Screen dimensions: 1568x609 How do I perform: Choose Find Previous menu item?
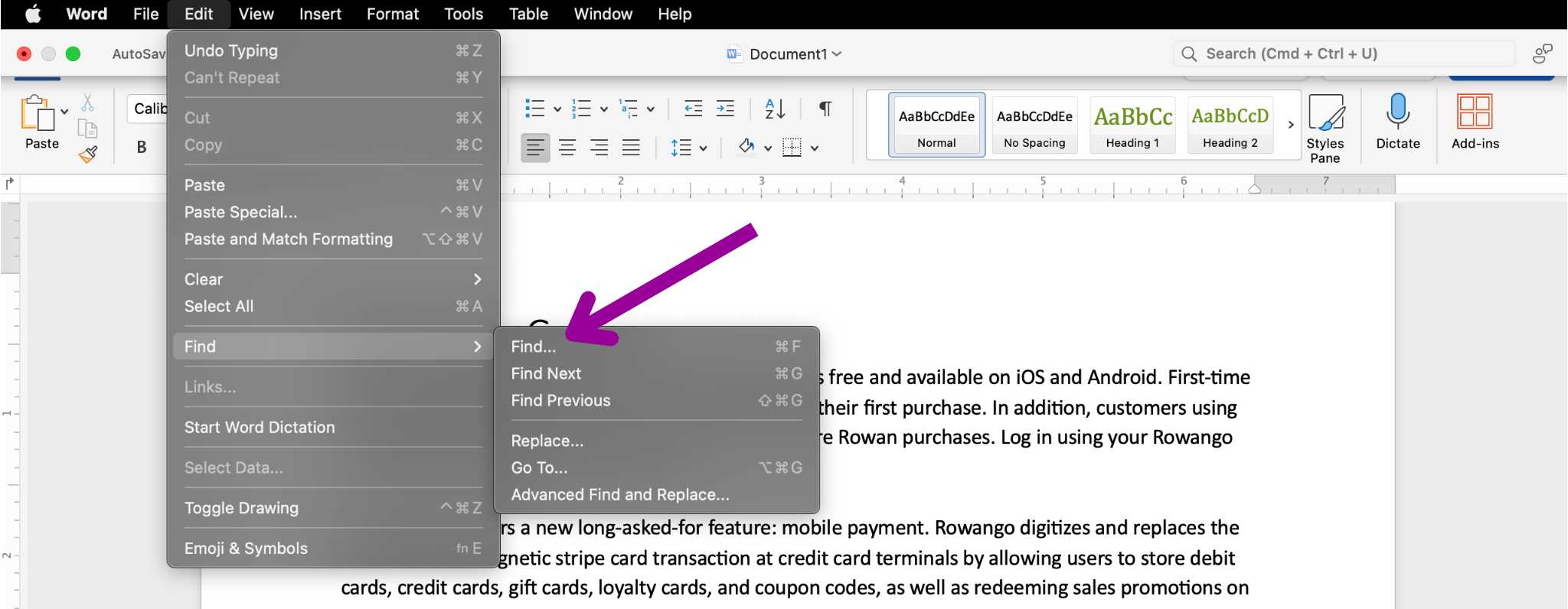click(x=657, y=400)
